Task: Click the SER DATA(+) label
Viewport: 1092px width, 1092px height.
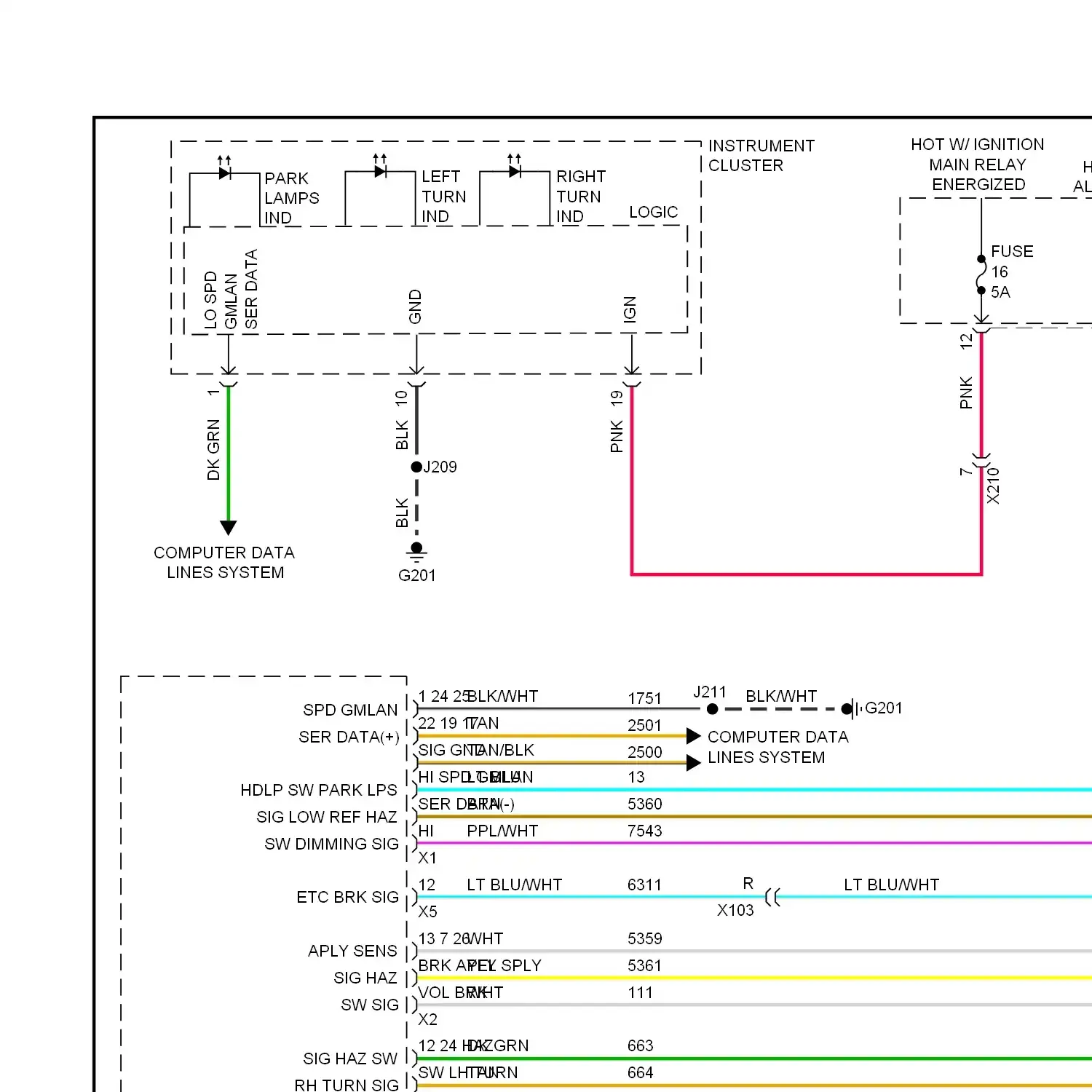Action: click(349, 737)
